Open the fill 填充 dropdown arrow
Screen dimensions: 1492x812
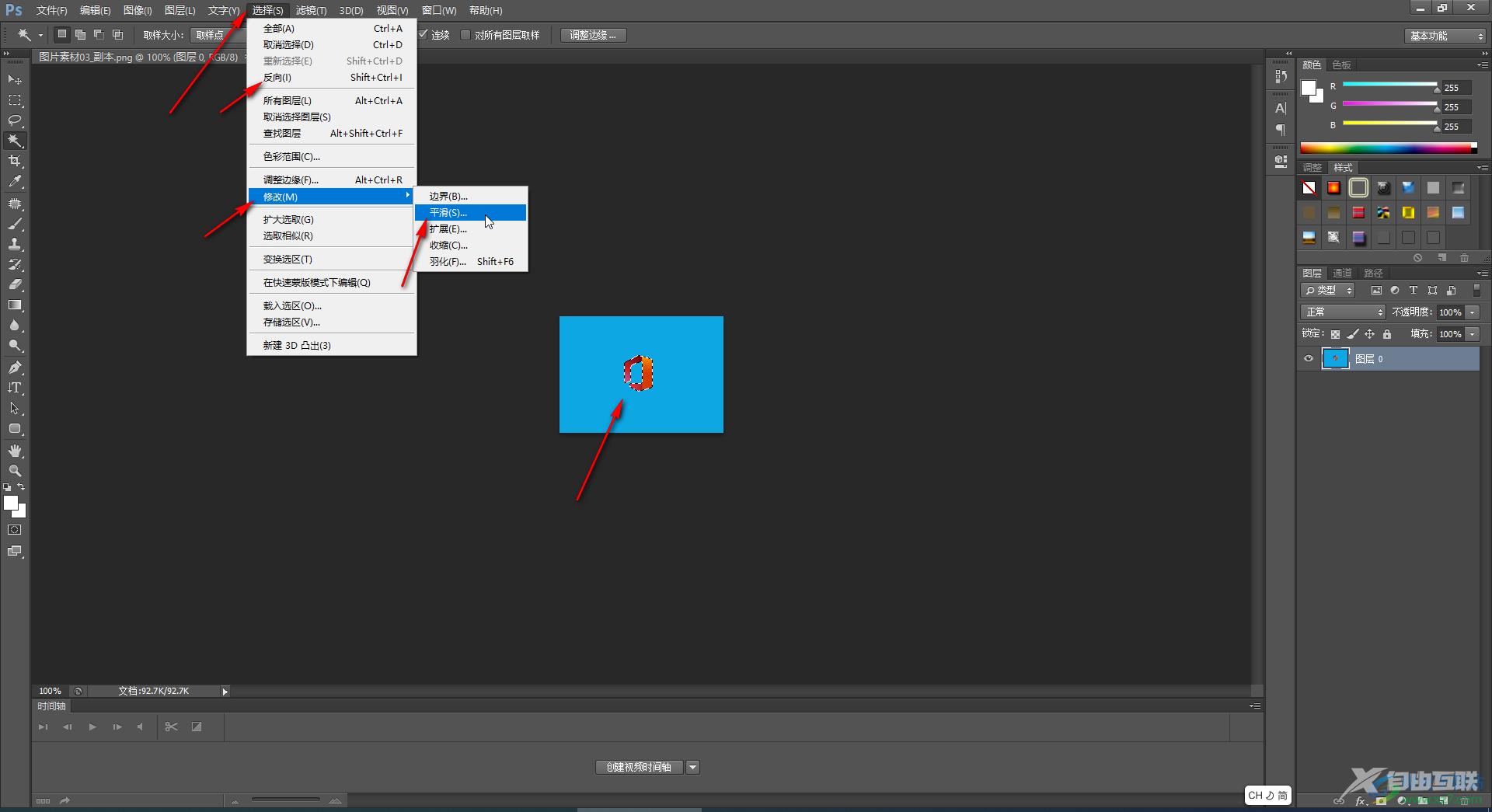coord(1472,333)
